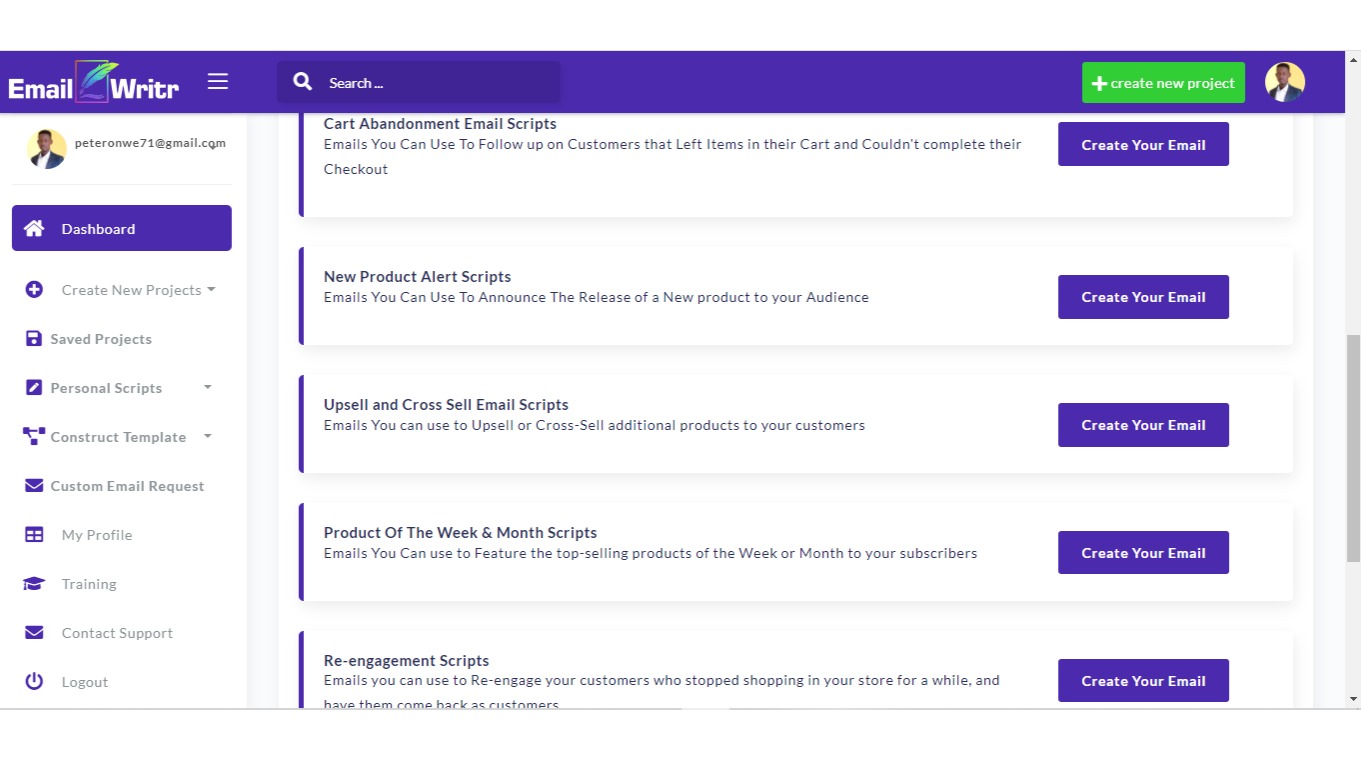
Task: Click the Re-engagement Scripts heading
Action: click(406, 661)
